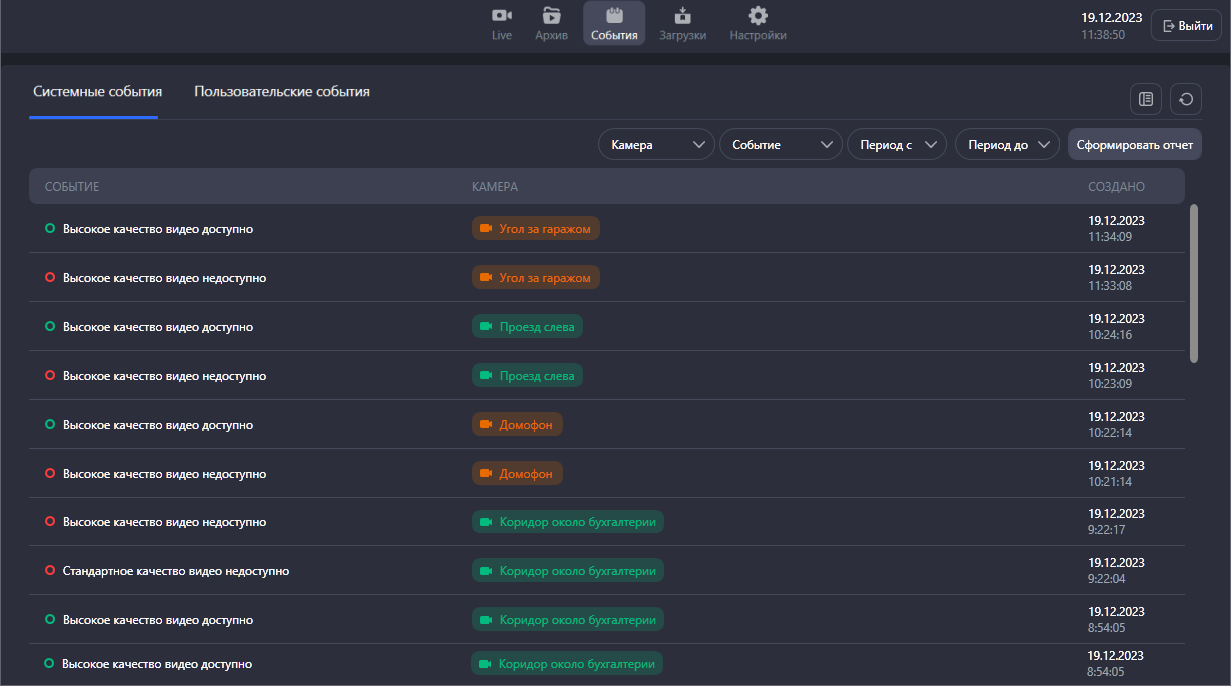Open Настройки gear icon

758,16
